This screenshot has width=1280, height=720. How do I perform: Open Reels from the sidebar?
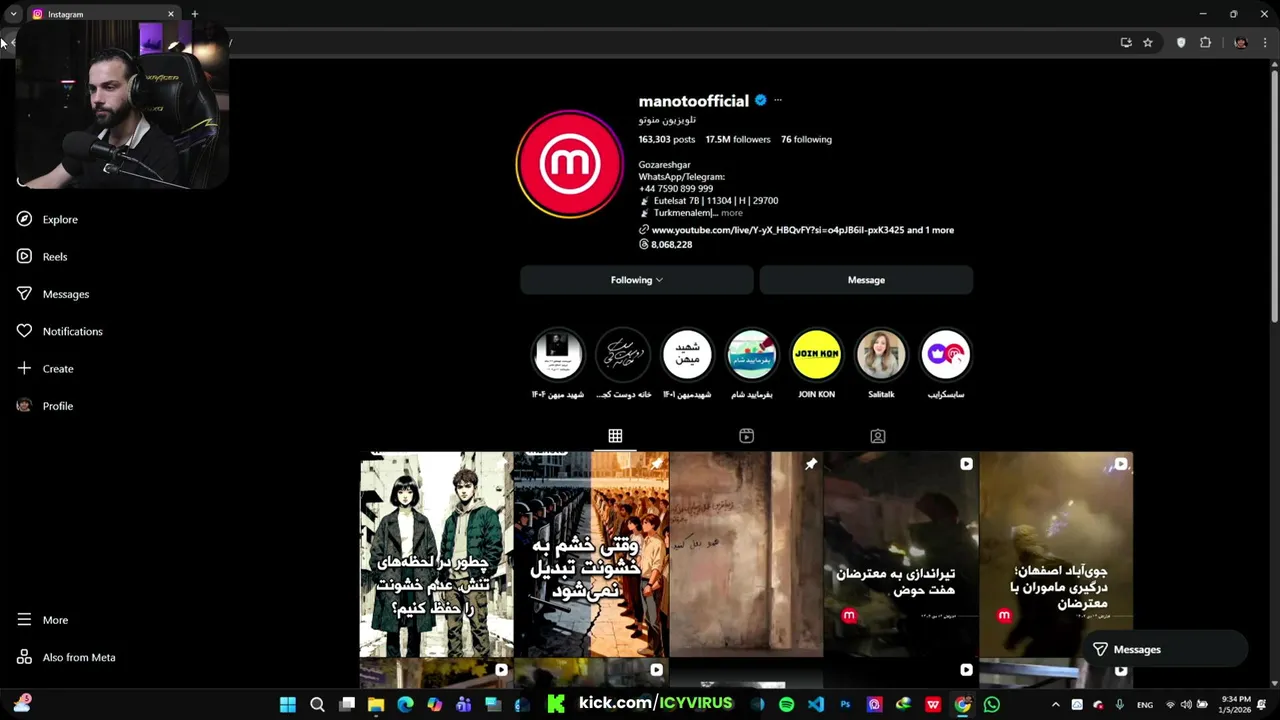click(x=42, y=256)
